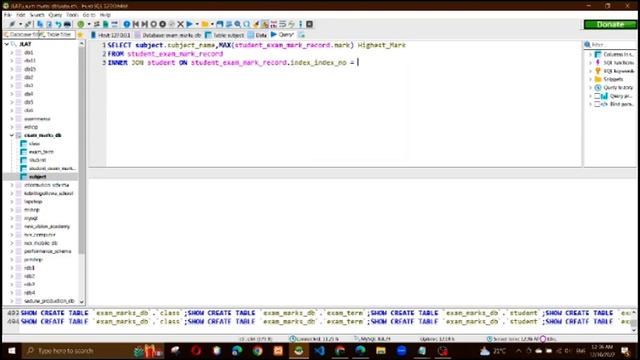The height and width of the screenshot is (360, 640).
Task: Click the SQL functions lightning icon
Action: (x=598, y=62)
